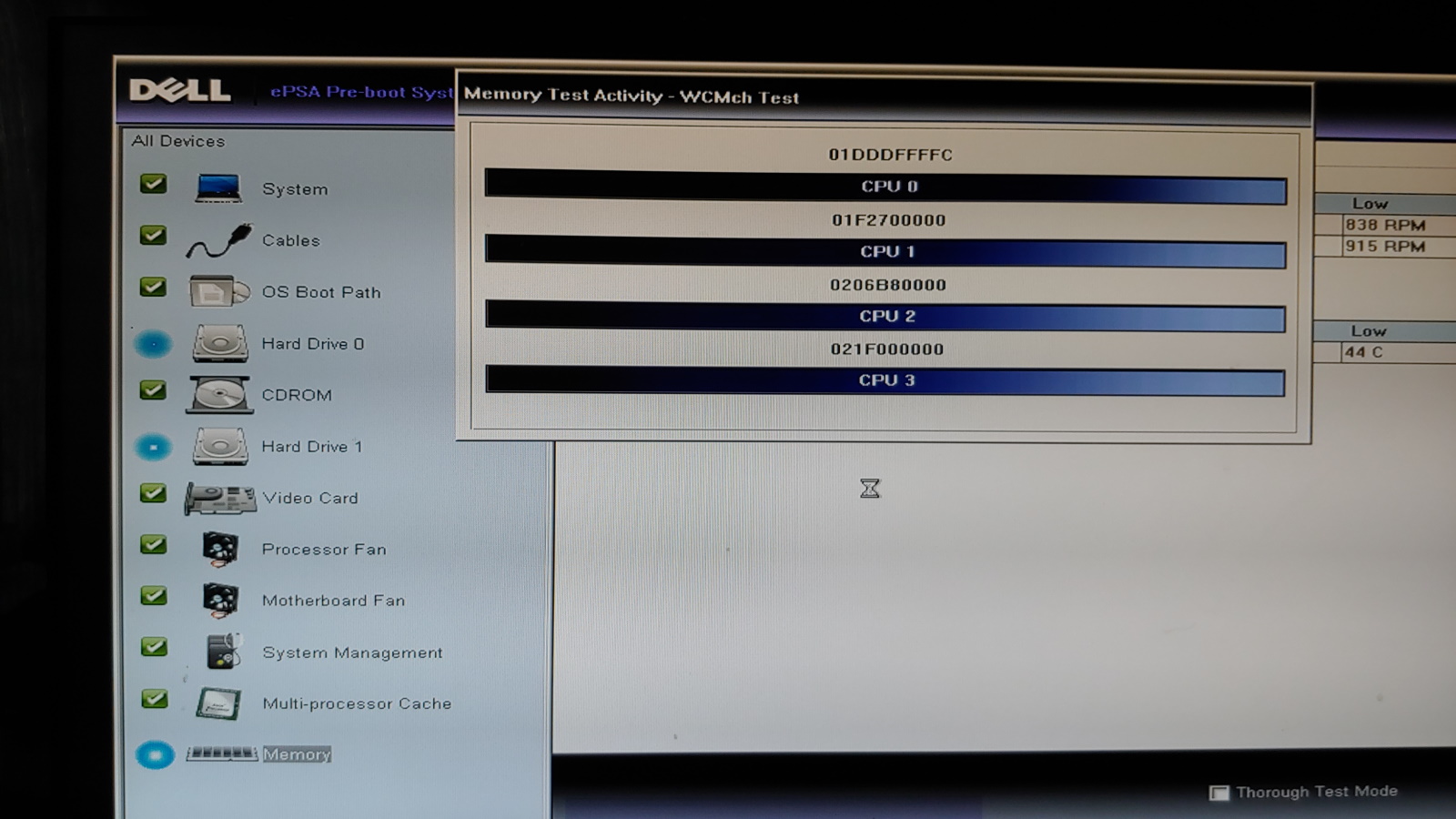Click the CPU 2 progress bar
This screenshot has height=819, width=1456.
point(885,316)
